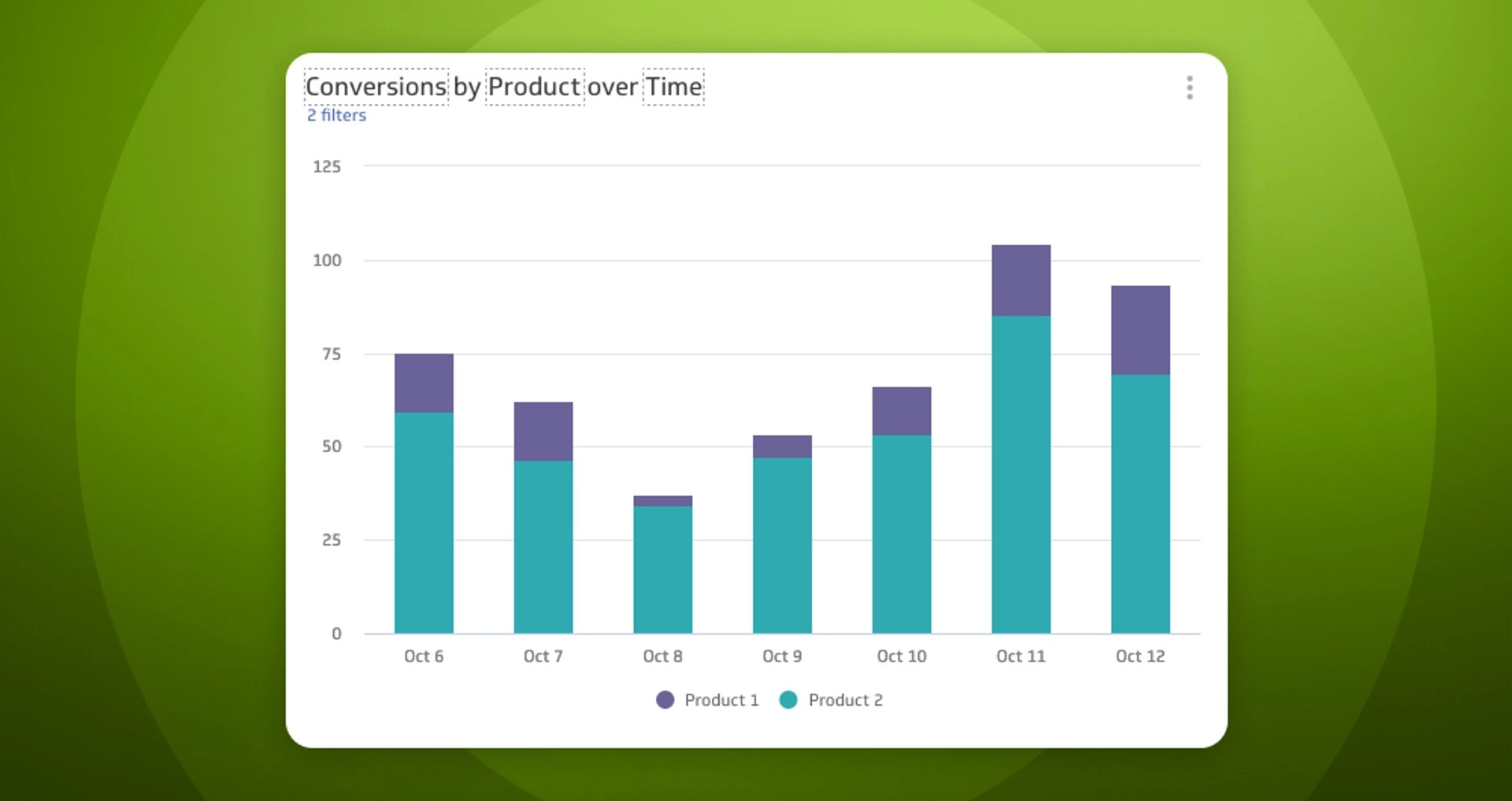Click the Oct 11 purple bar segment
This screenshot has height=801, width=1512.
pyautogui.click(x=1021, y=280)
